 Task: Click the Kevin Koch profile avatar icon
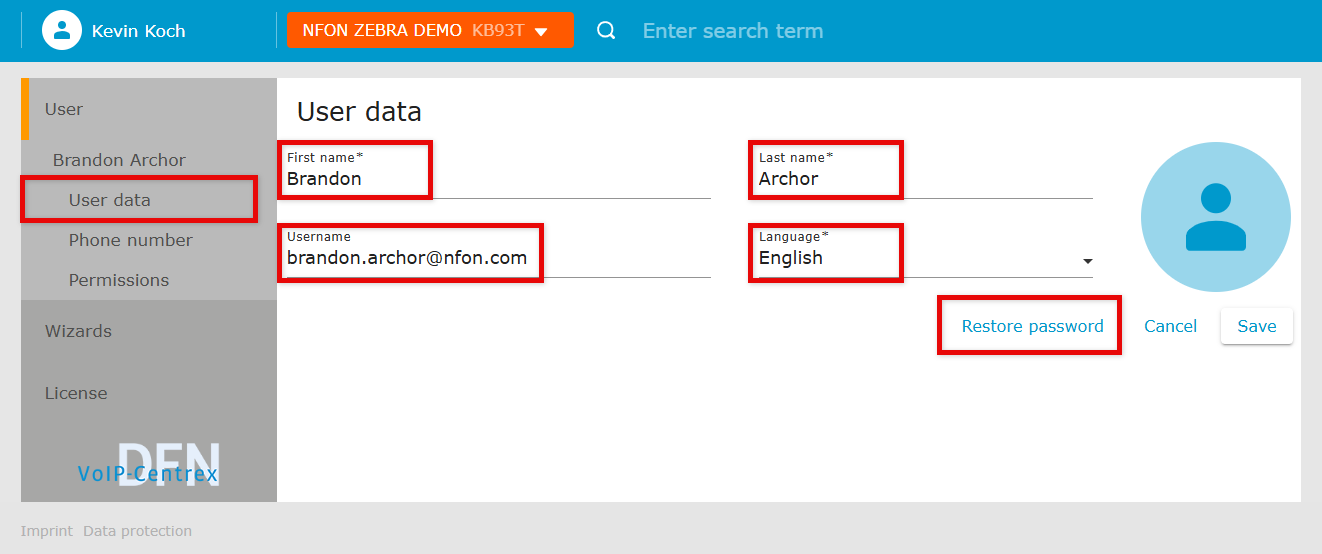coord(61,30)
